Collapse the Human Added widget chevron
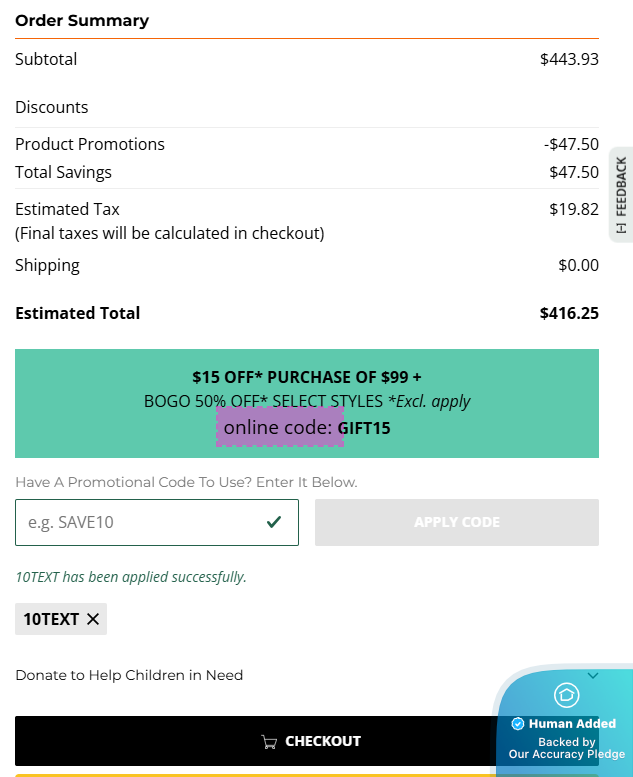Image resolution: width=633 pixels, height=777 pixels. coord(593,676)
